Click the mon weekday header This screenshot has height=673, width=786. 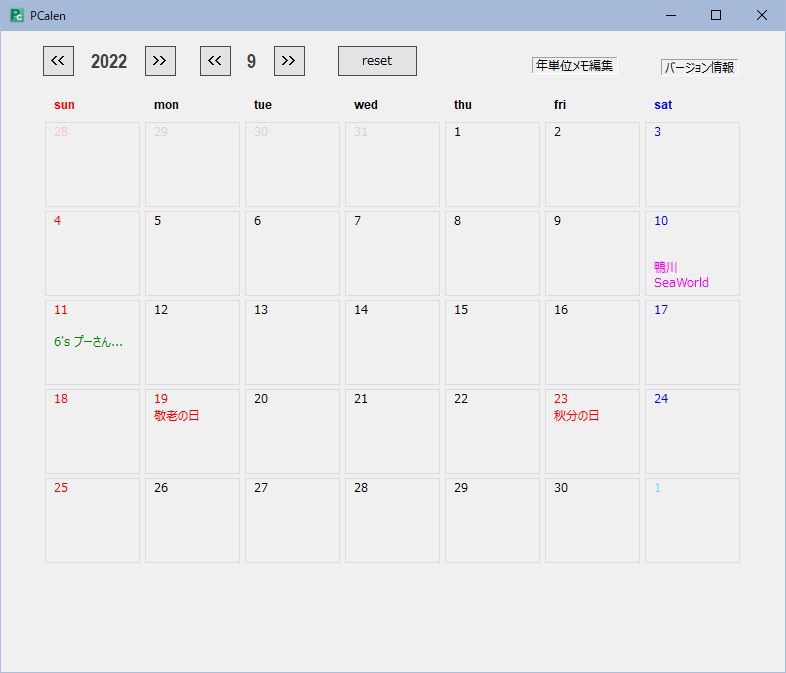166,105
